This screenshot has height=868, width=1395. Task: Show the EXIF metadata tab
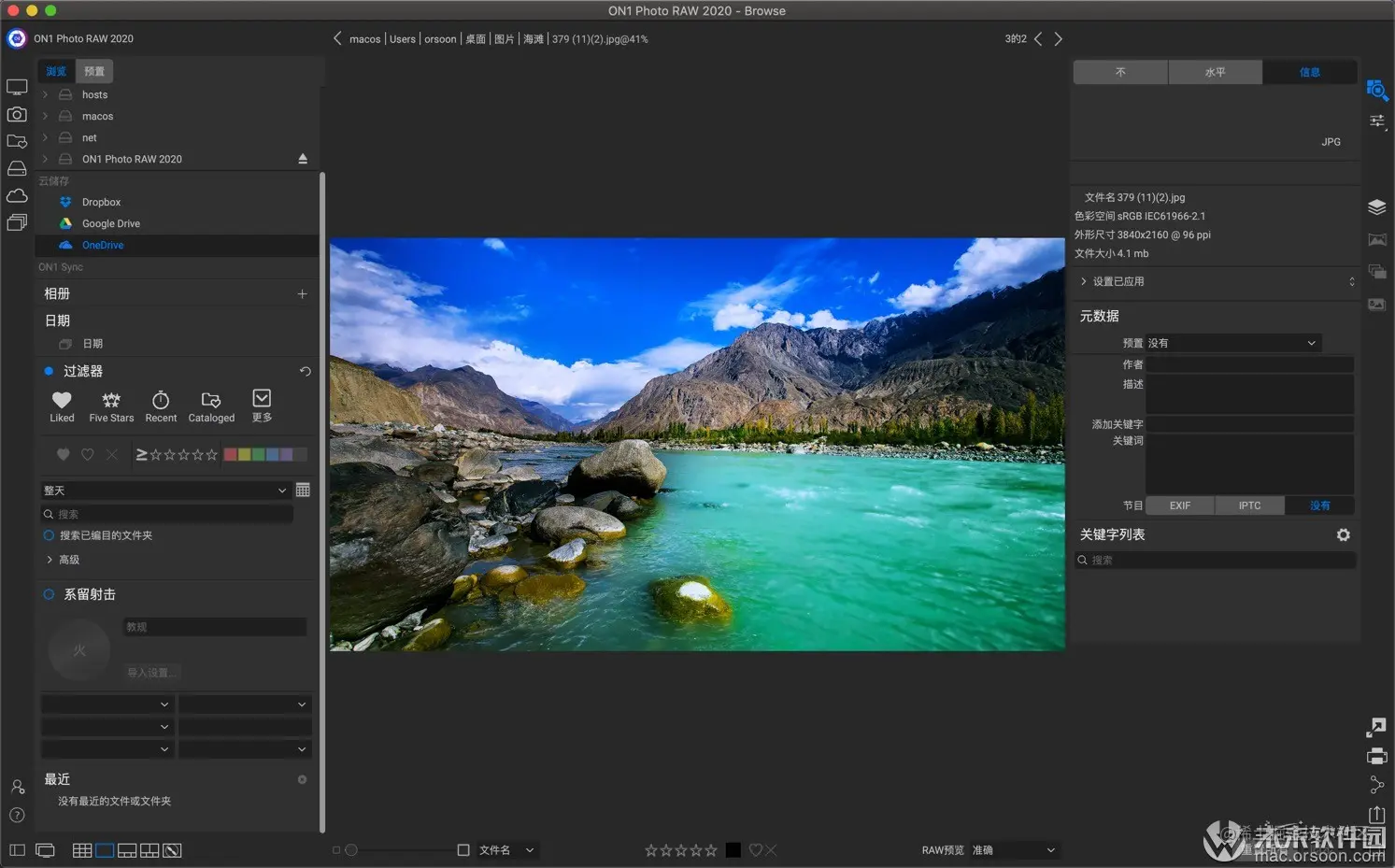pos(1180,505)
